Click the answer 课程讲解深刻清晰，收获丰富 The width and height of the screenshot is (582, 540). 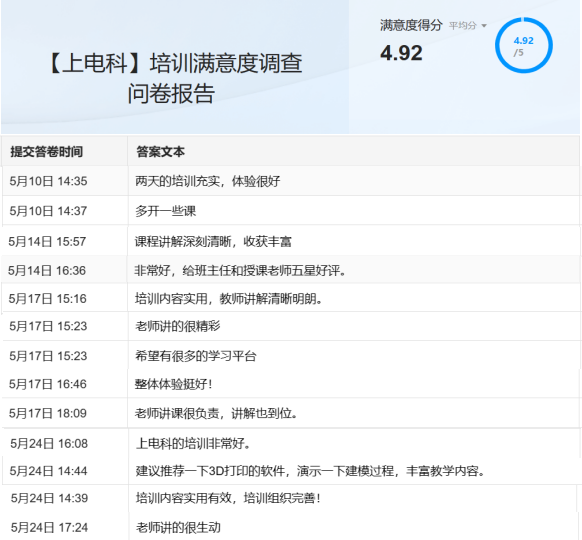pos(213,242)
